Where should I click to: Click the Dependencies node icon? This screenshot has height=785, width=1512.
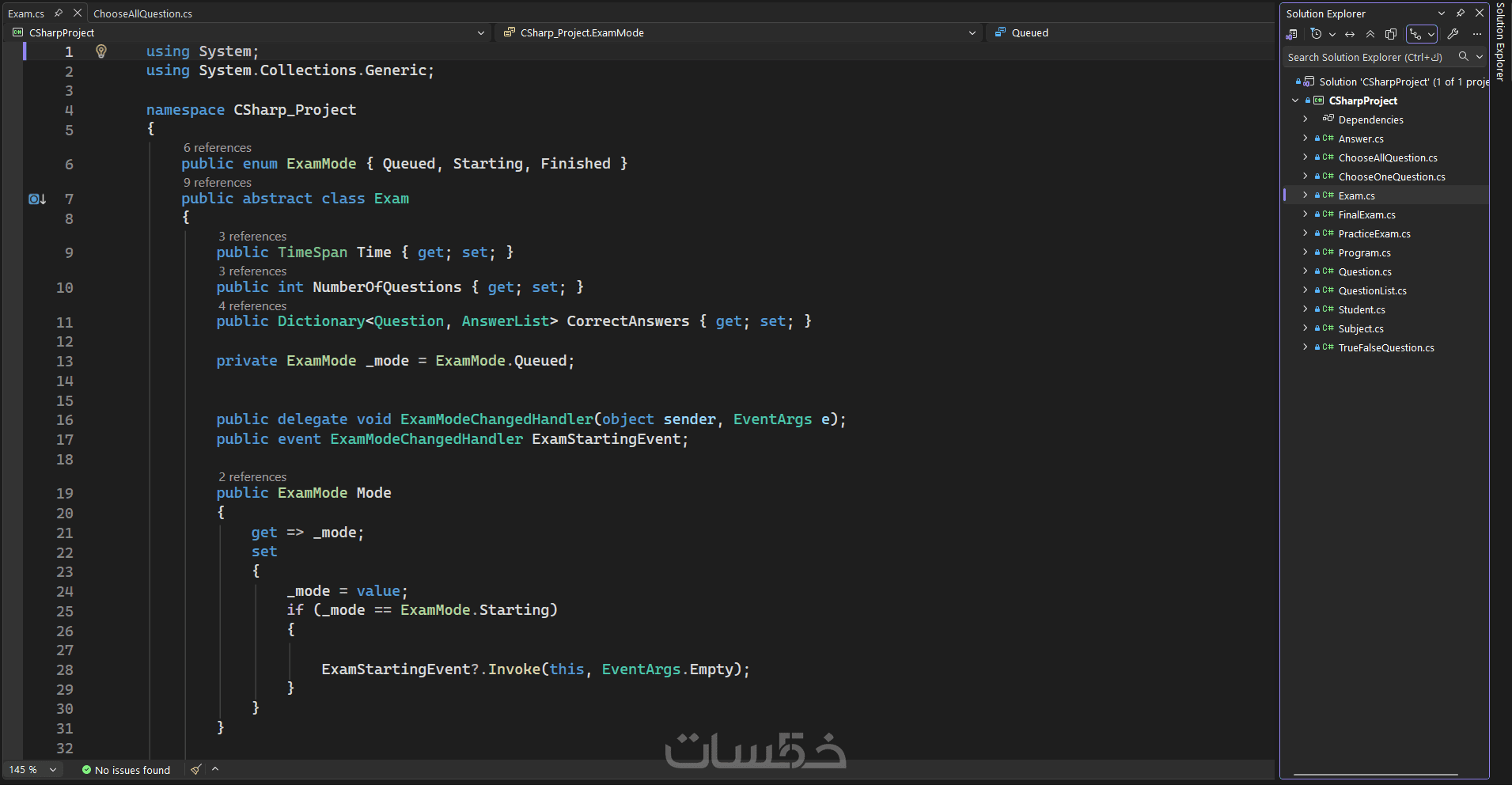1328,119
